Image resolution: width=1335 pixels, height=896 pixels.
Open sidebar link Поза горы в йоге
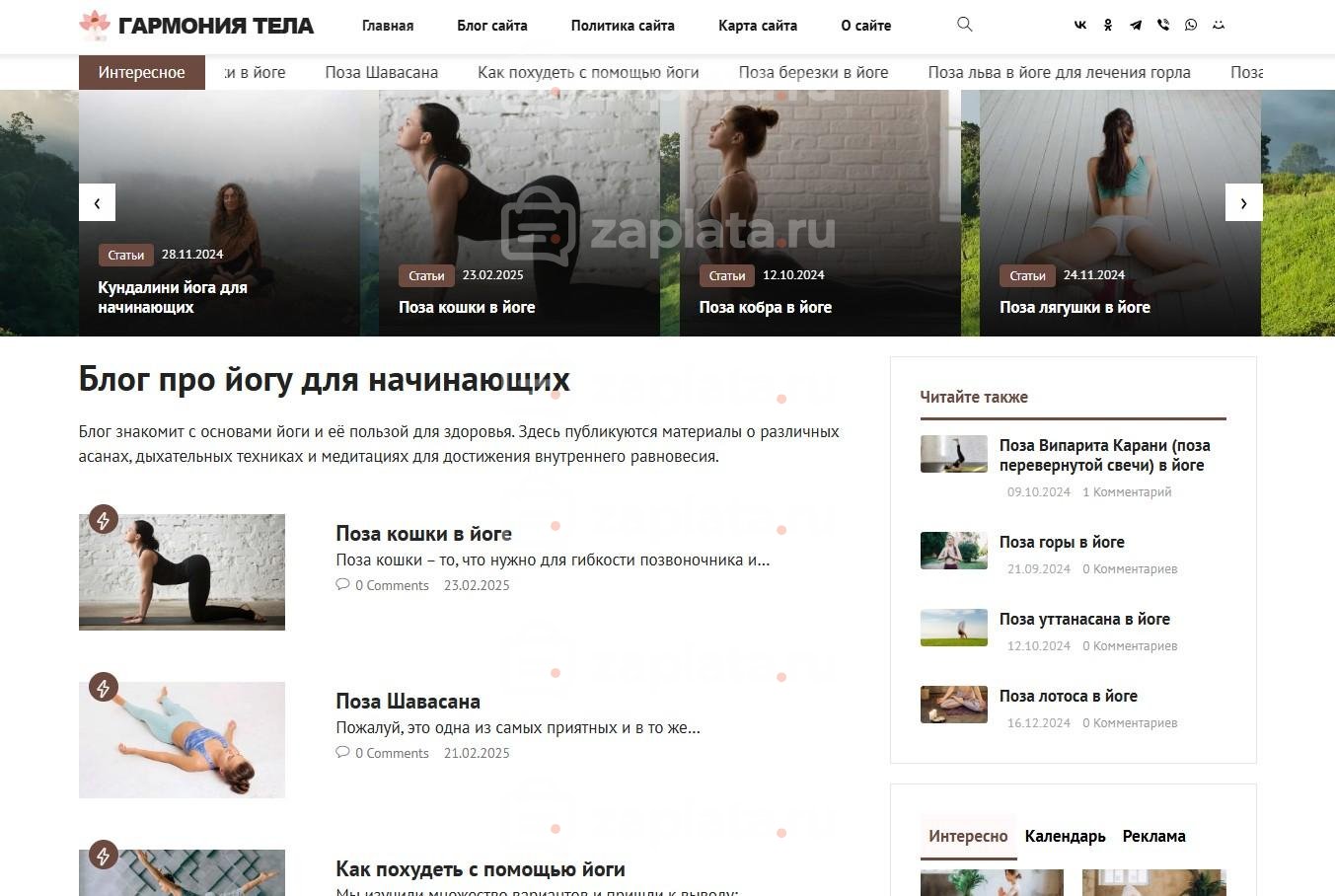pyautogui.click(x=1062, y=542)
